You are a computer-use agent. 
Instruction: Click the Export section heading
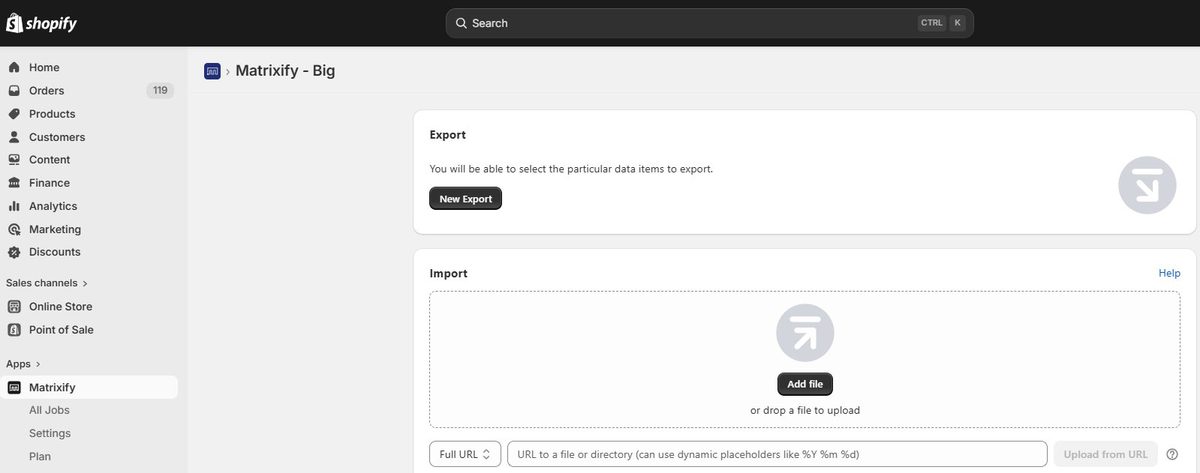448,135
